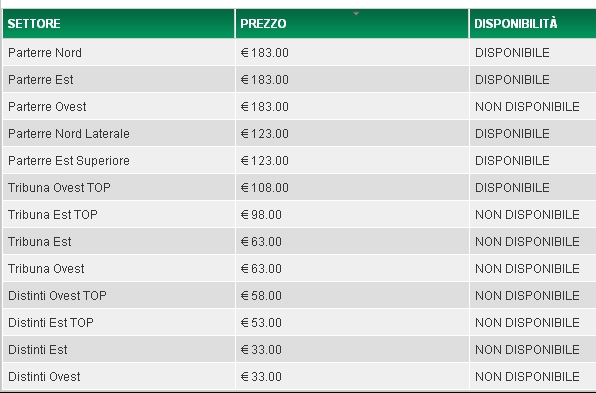This screenshot has height=393, width=596.
Task: Click Tribuna Est TOP sector cell
Action: (x=119, y=215)
